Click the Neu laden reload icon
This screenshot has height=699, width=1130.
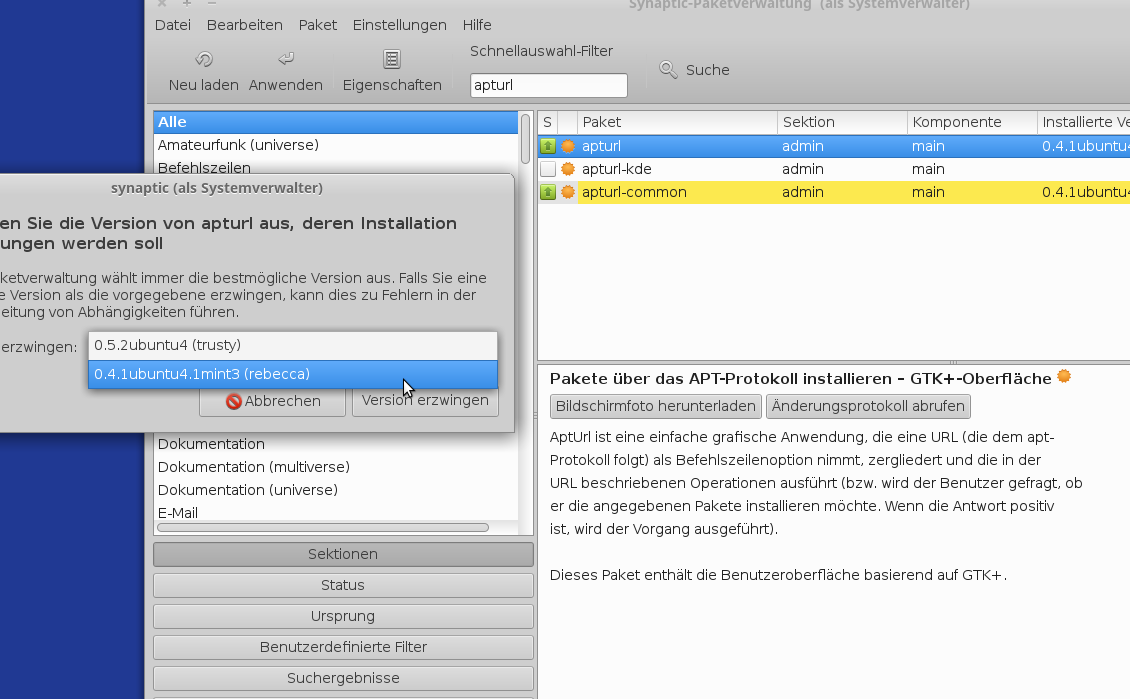(204, 59)
